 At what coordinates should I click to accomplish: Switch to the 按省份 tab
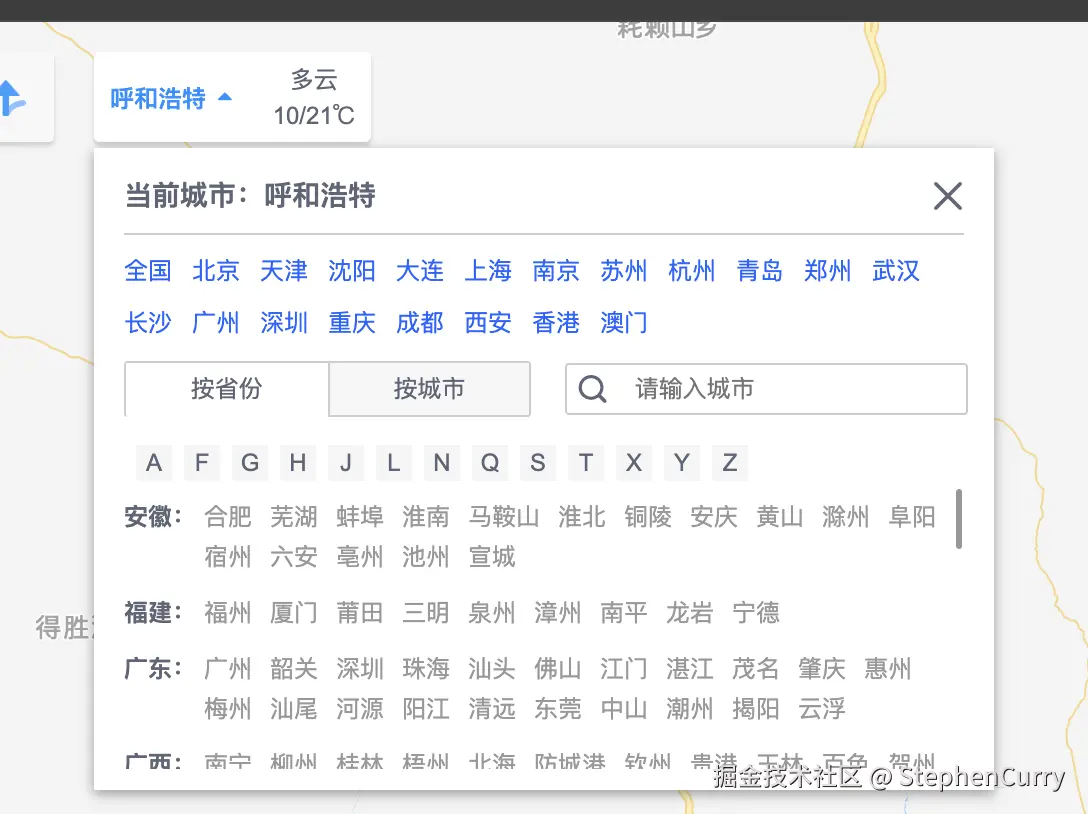225,389
